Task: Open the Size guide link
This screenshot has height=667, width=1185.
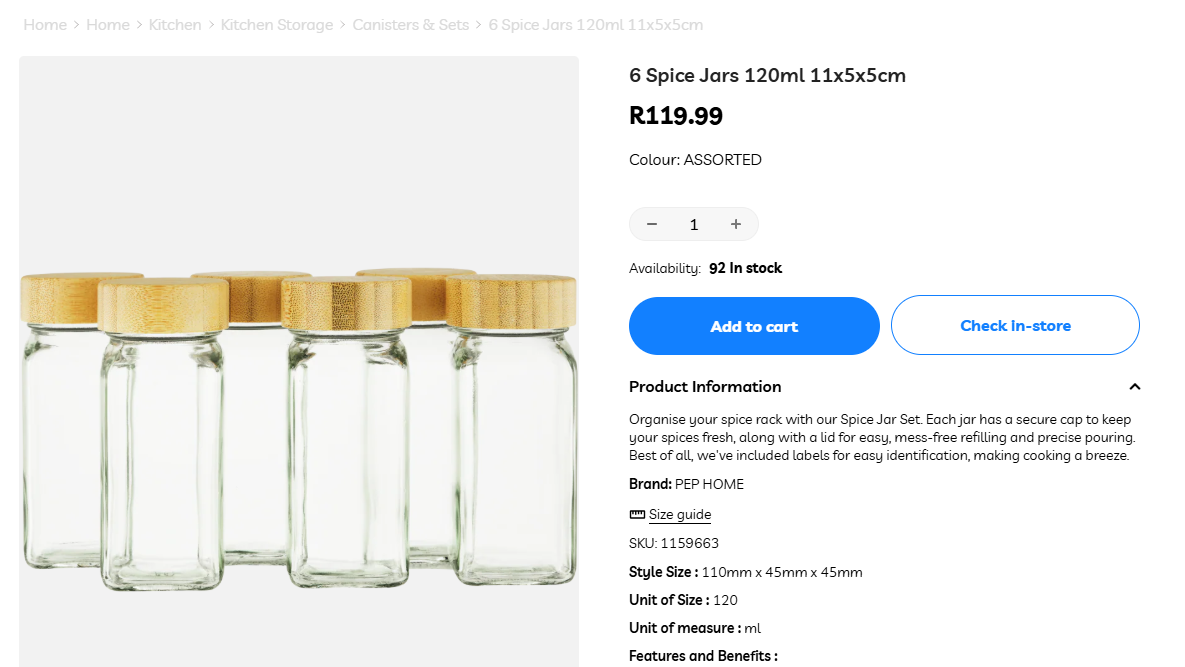Action: coord(680,515)
